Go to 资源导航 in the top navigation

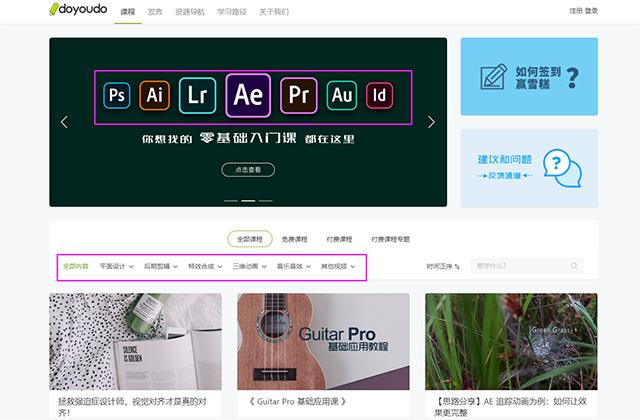pos(190,12)
